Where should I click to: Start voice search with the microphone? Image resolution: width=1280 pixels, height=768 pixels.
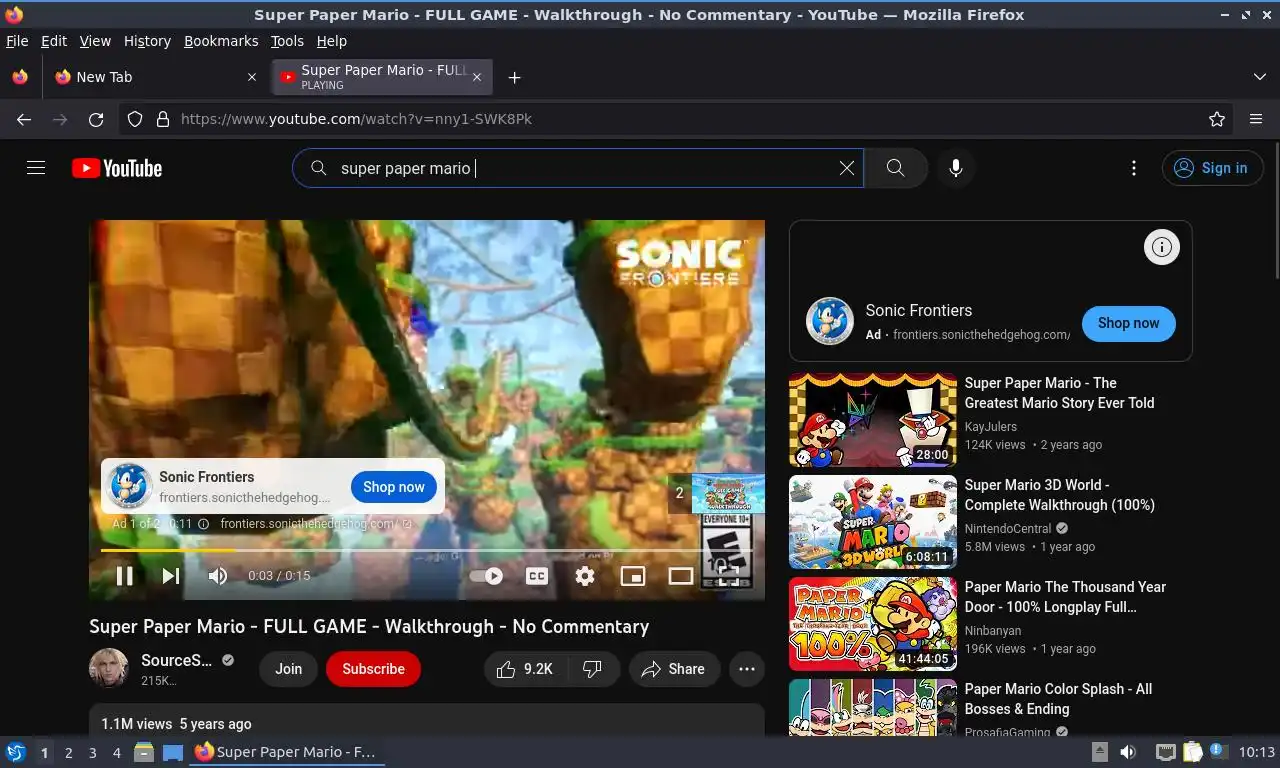coord(956,168)
